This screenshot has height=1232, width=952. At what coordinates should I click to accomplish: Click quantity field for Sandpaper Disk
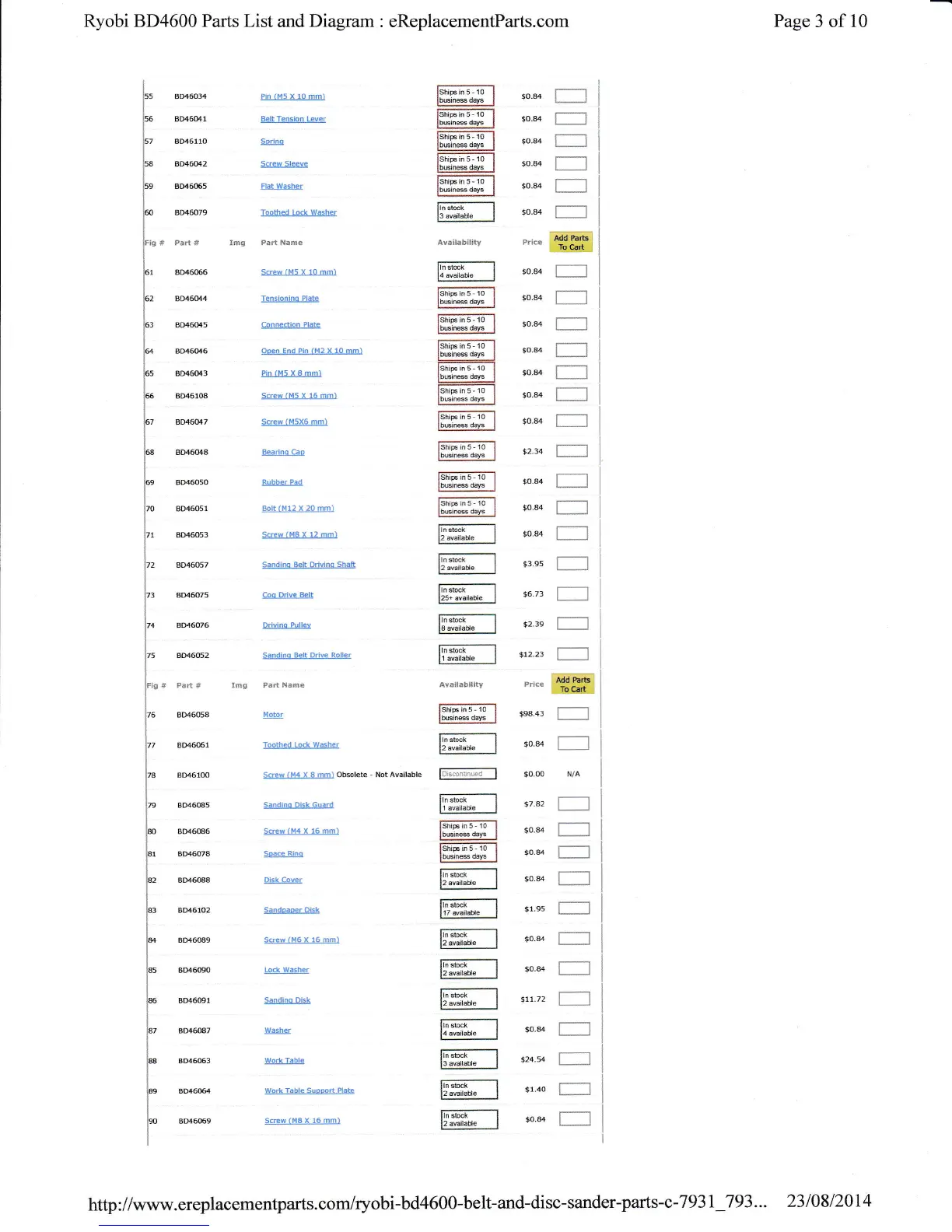coord(575,908)
